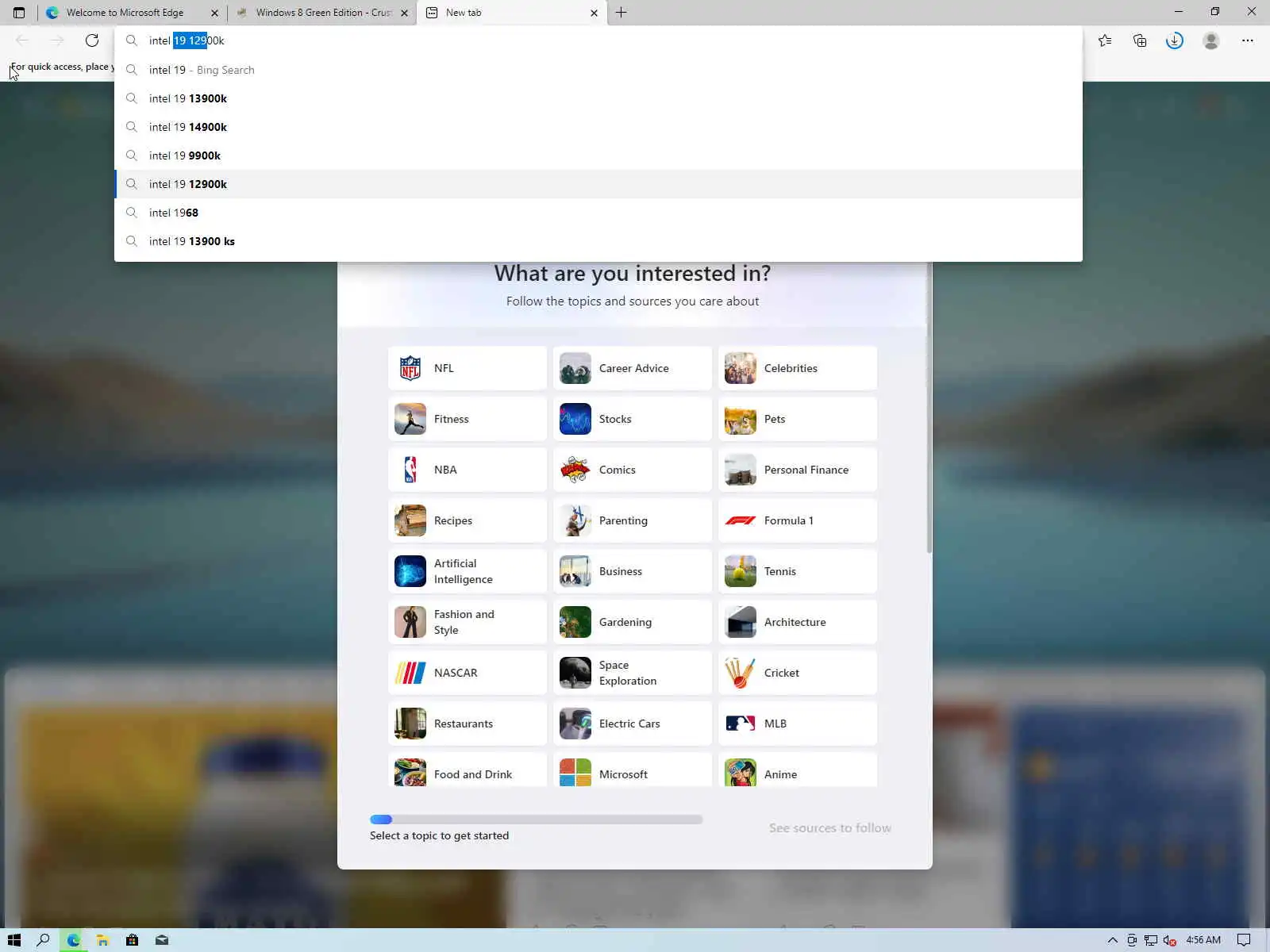
Task: Choose the Artificial Intelligence topic card
Action: [468, 571]
